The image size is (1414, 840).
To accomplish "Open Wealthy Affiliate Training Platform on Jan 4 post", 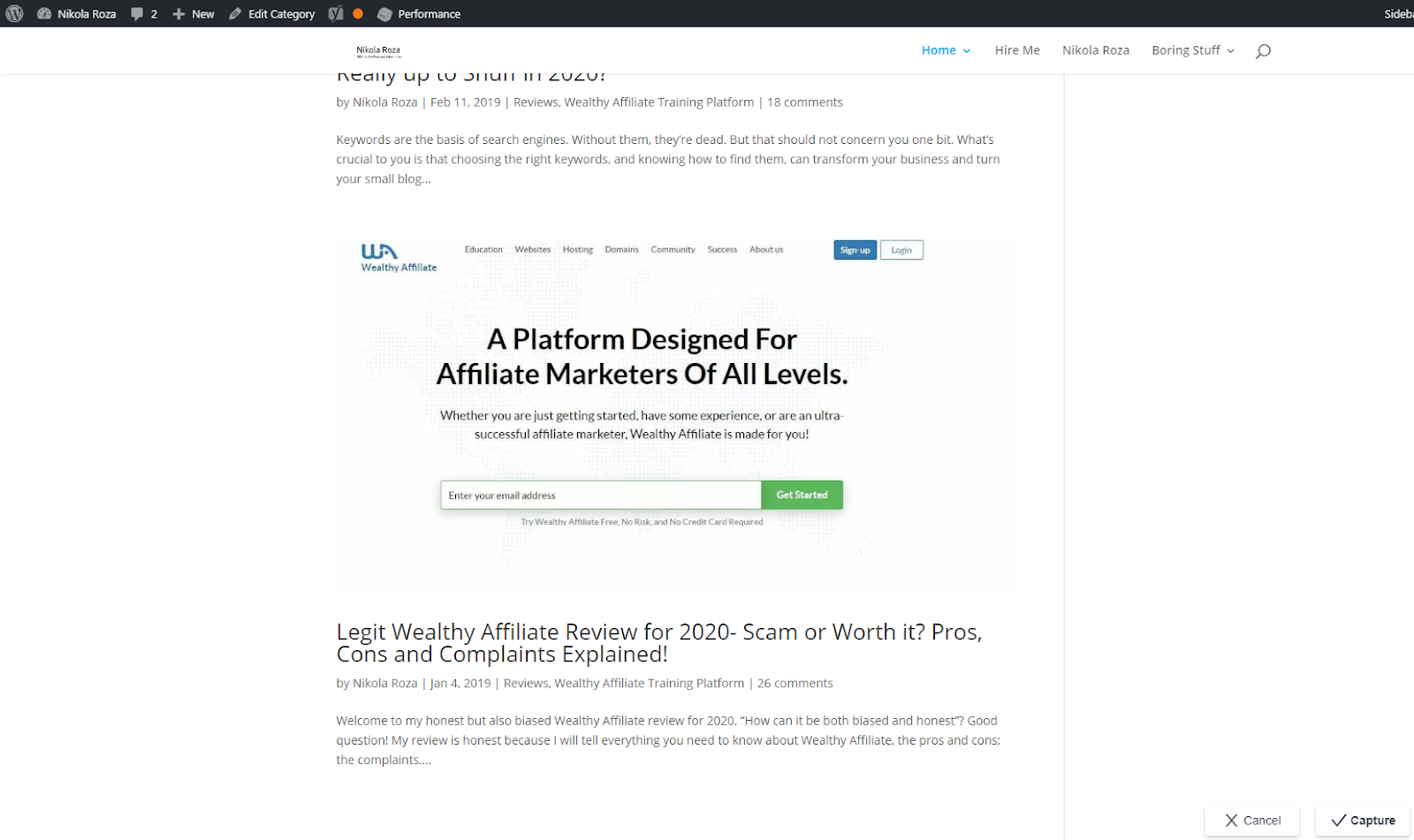I will [x=650, y=684].
